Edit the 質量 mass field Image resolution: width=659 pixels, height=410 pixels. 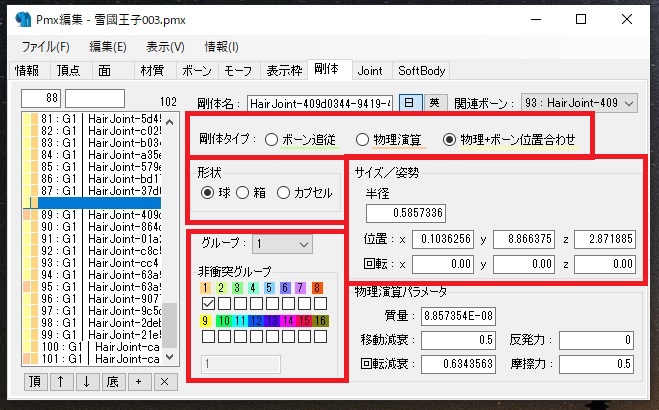[x=458, y=316]
